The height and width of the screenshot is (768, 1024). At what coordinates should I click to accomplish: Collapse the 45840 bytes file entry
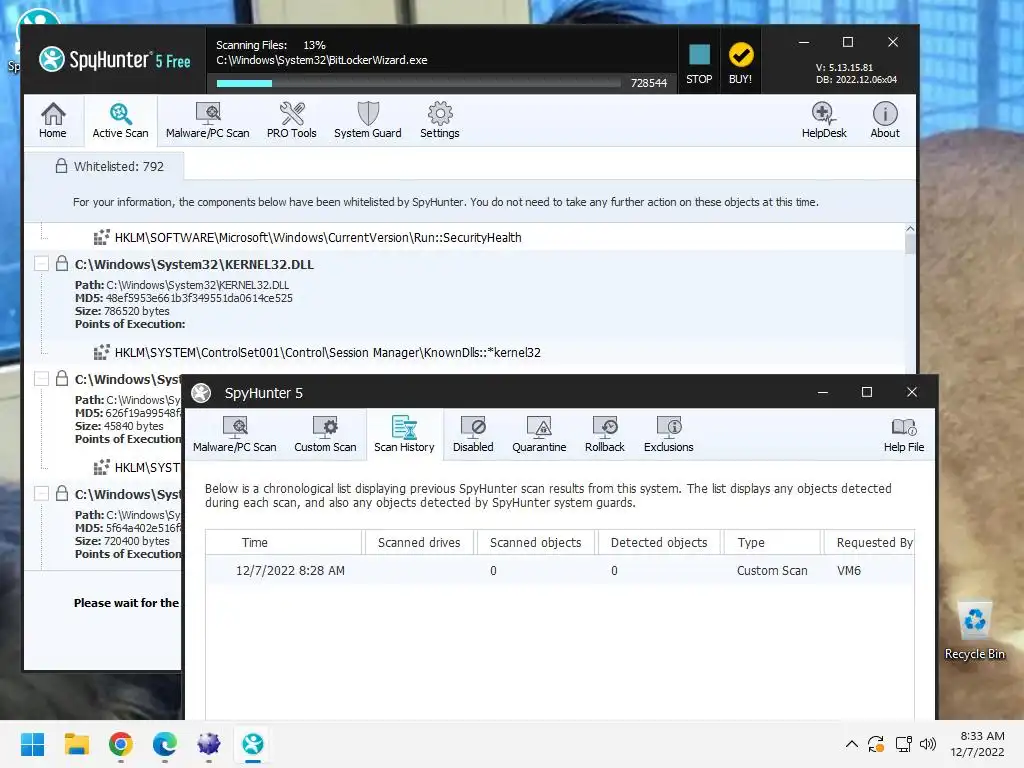(41, 379)
